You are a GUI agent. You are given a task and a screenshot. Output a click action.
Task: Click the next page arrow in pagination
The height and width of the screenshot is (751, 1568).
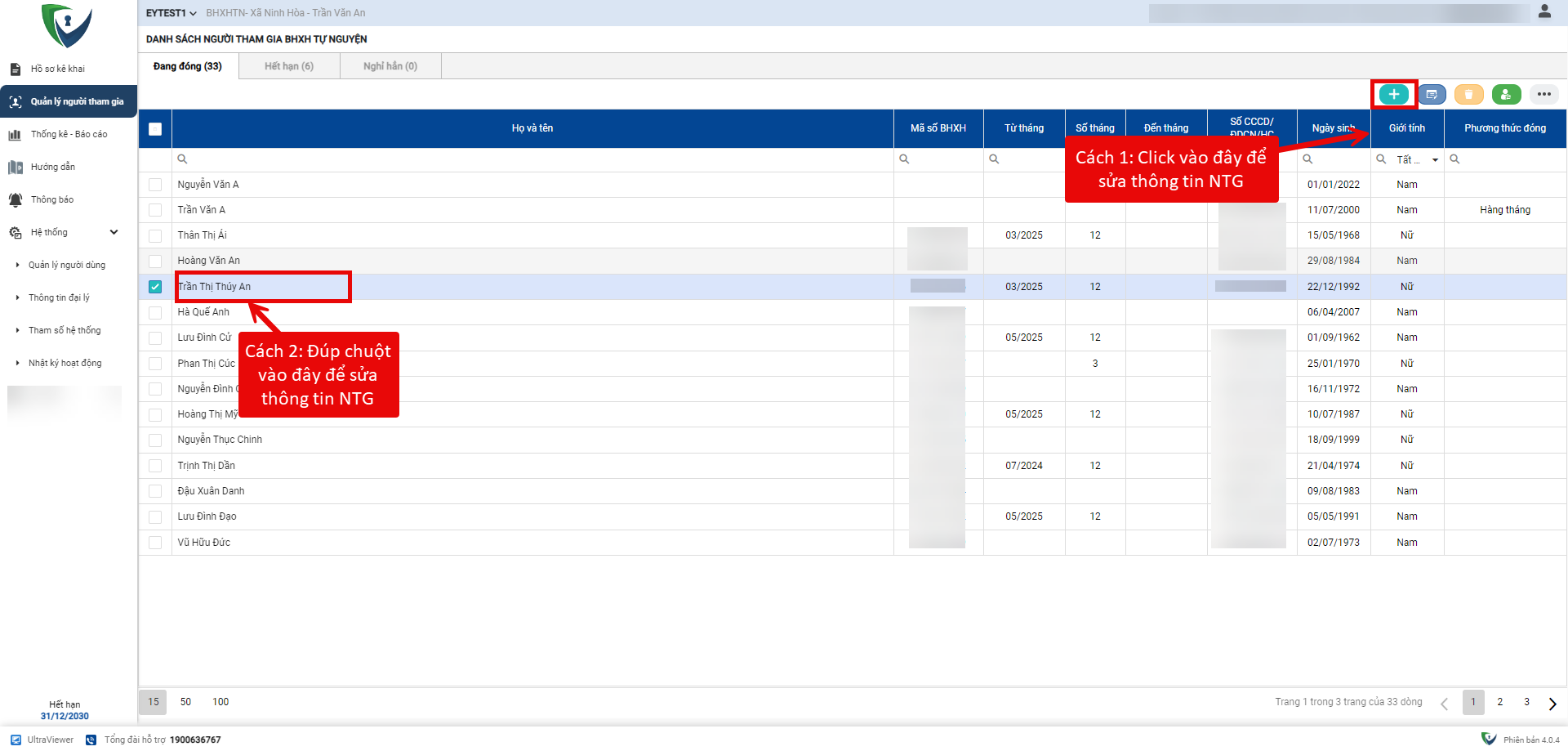[1552, 704]
